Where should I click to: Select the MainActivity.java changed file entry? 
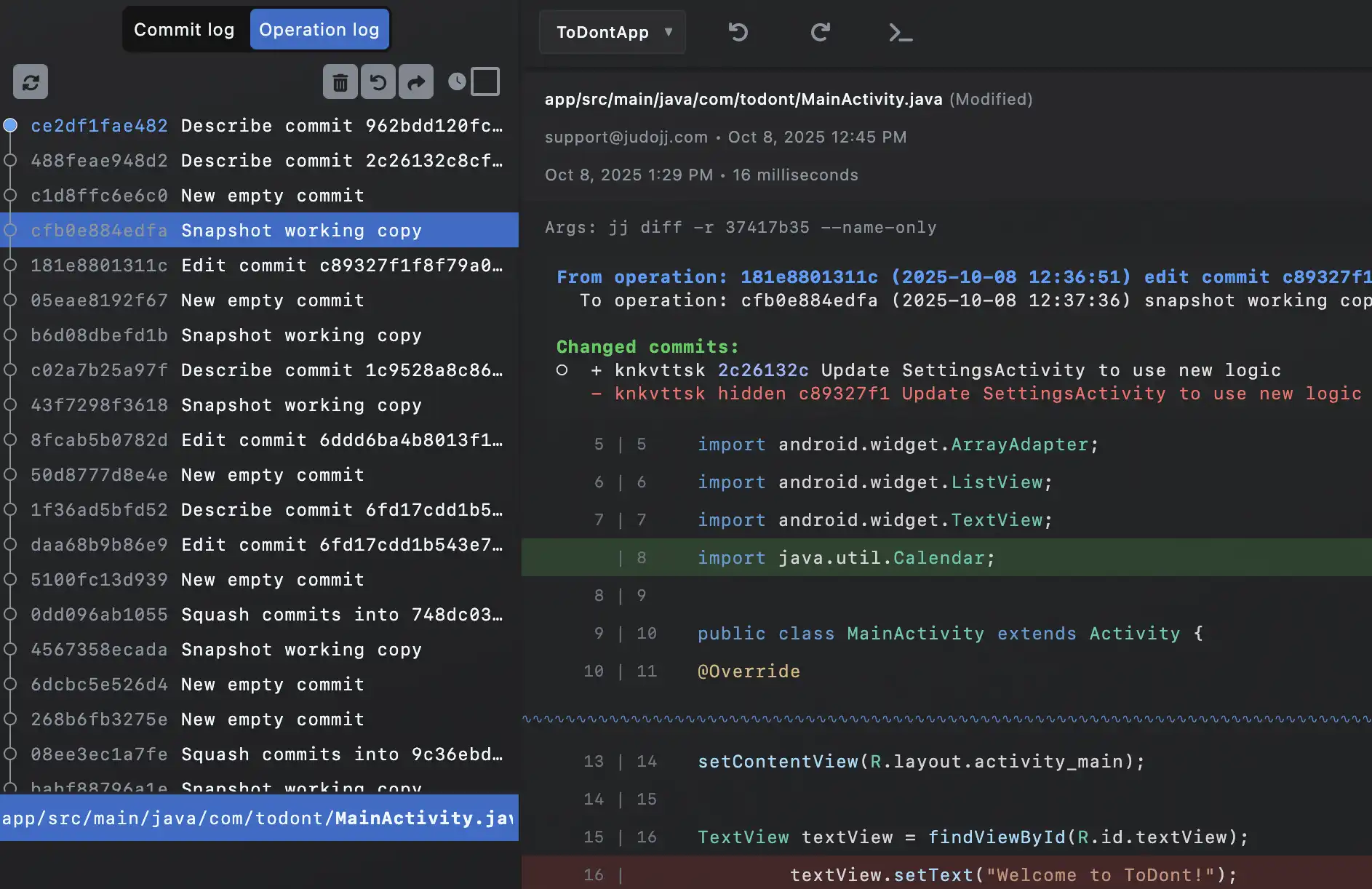(258, 818)
